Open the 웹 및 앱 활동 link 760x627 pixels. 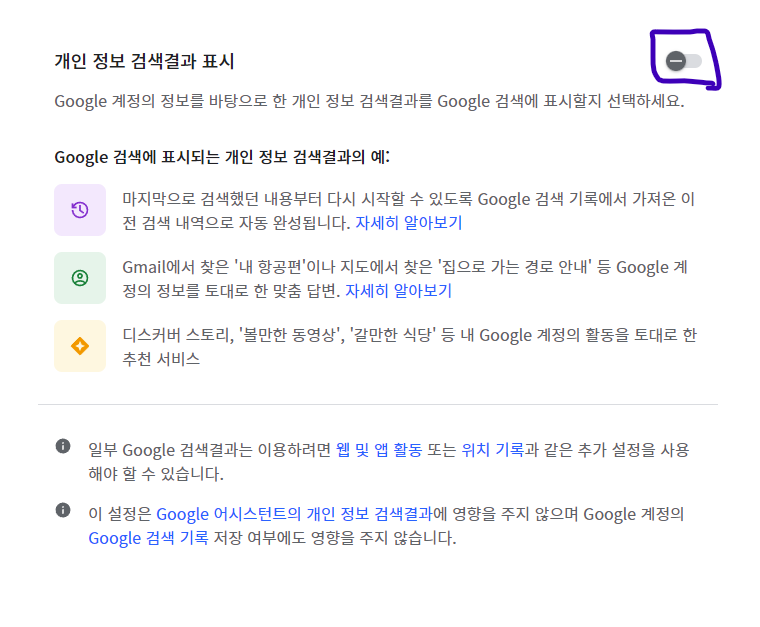379,450
